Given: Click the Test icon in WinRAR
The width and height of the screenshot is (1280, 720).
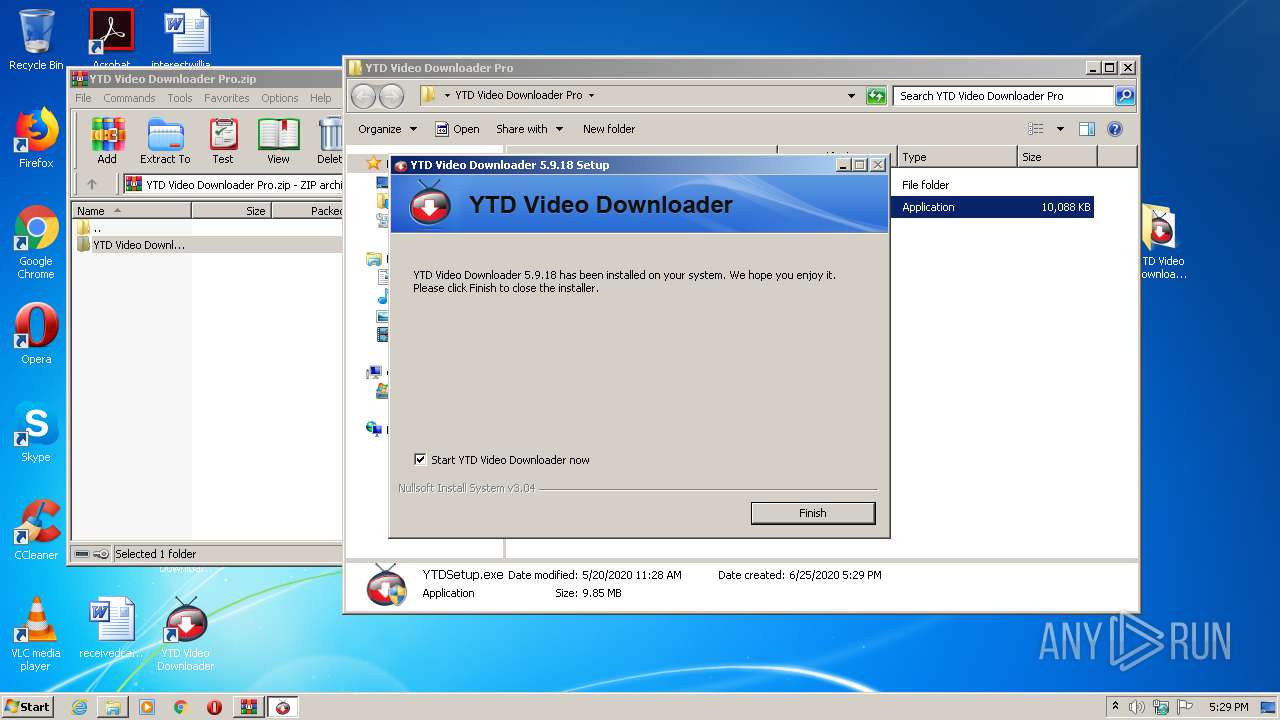Looking at the screenshot, I should click(x=223, y=141).
